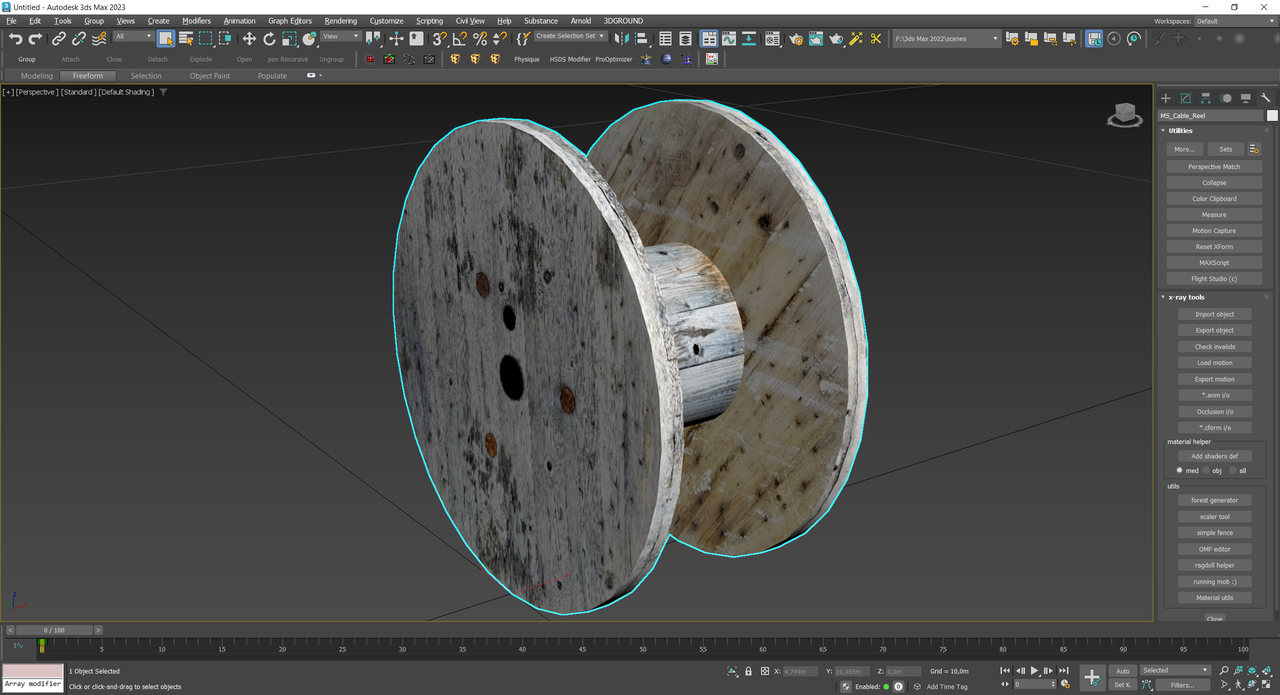Activate the Select and Move tool
Screen dimensions: 1280x695
coord(249,39)
